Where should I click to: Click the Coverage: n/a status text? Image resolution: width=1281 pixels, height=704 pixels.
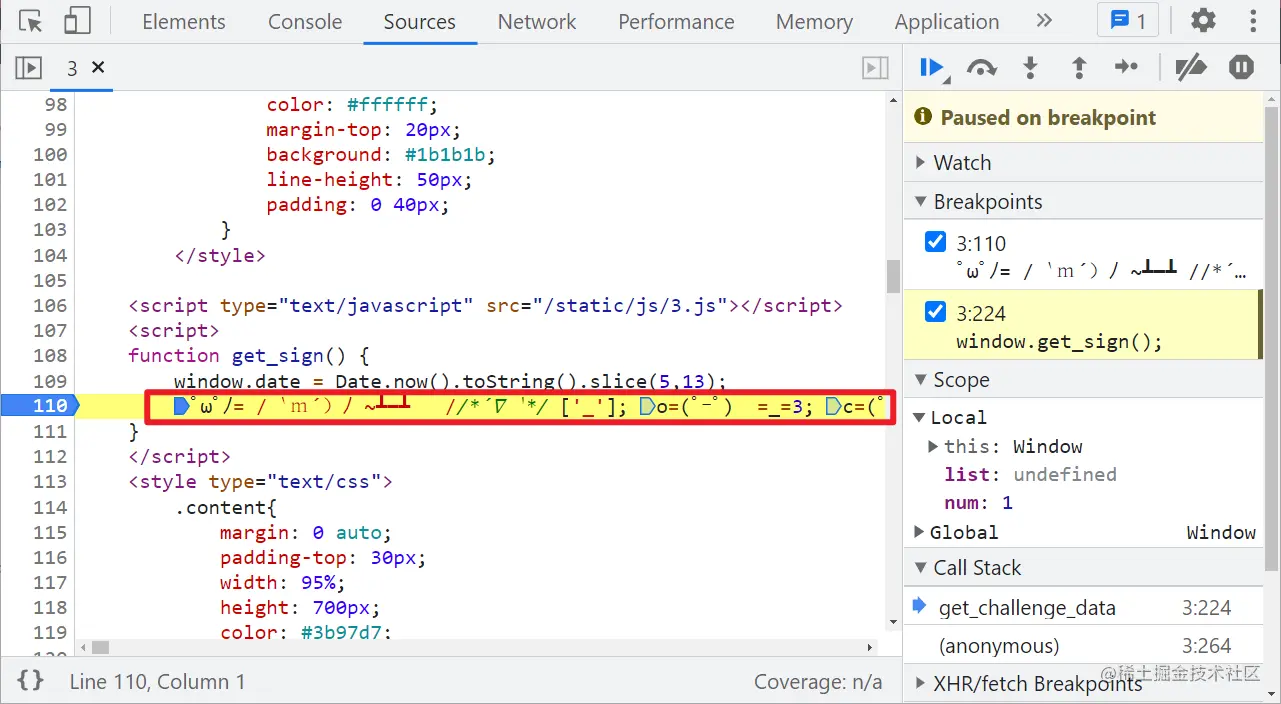click(x=818, y=681)
